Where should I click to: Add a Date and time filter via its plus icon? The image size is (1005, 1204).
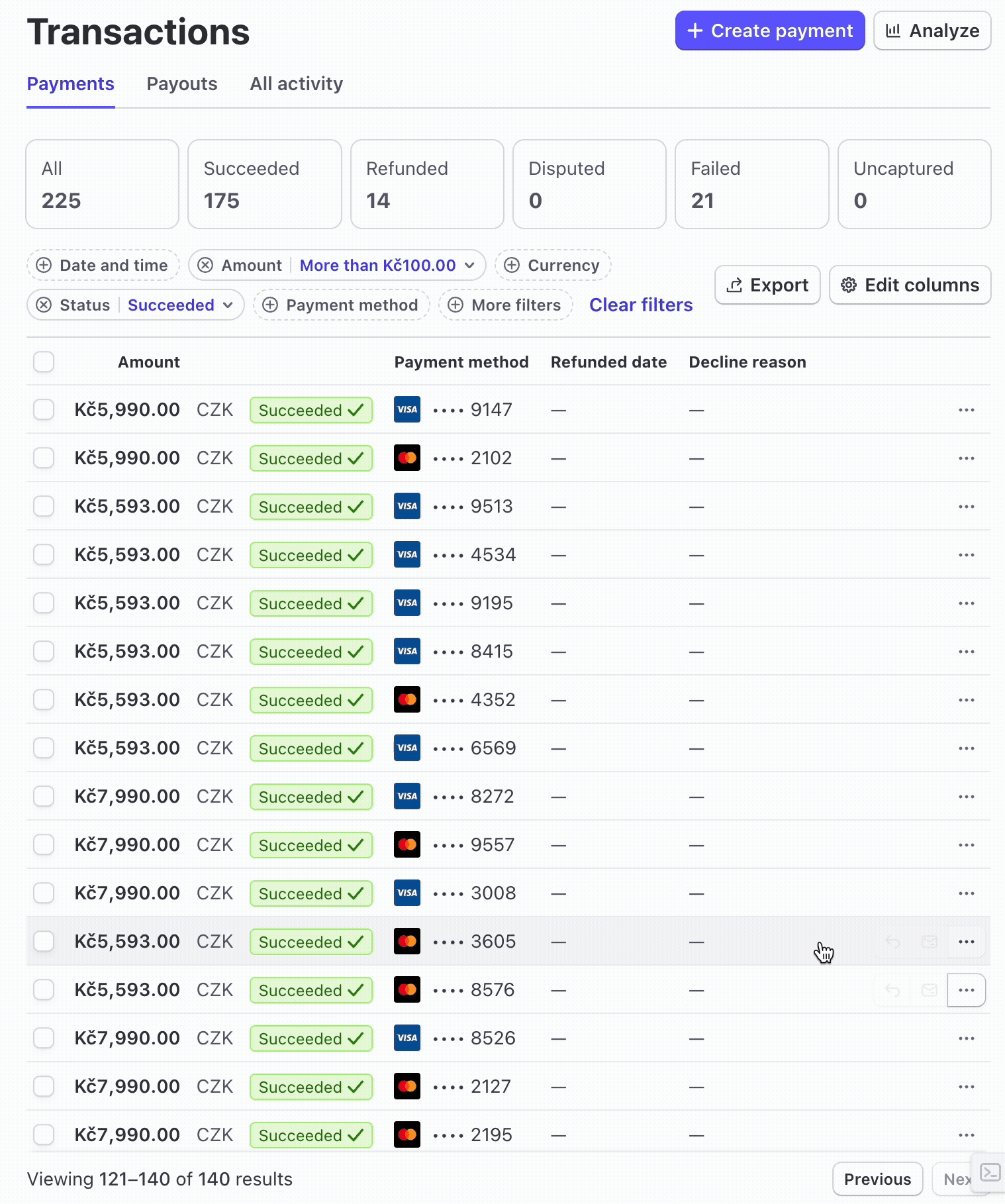tap(44, 266)
